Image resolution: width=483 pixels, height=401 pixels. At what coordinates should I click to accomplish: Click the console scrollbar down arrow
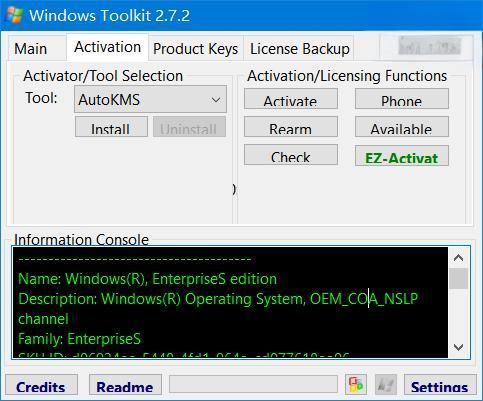[x=459, y=347]
